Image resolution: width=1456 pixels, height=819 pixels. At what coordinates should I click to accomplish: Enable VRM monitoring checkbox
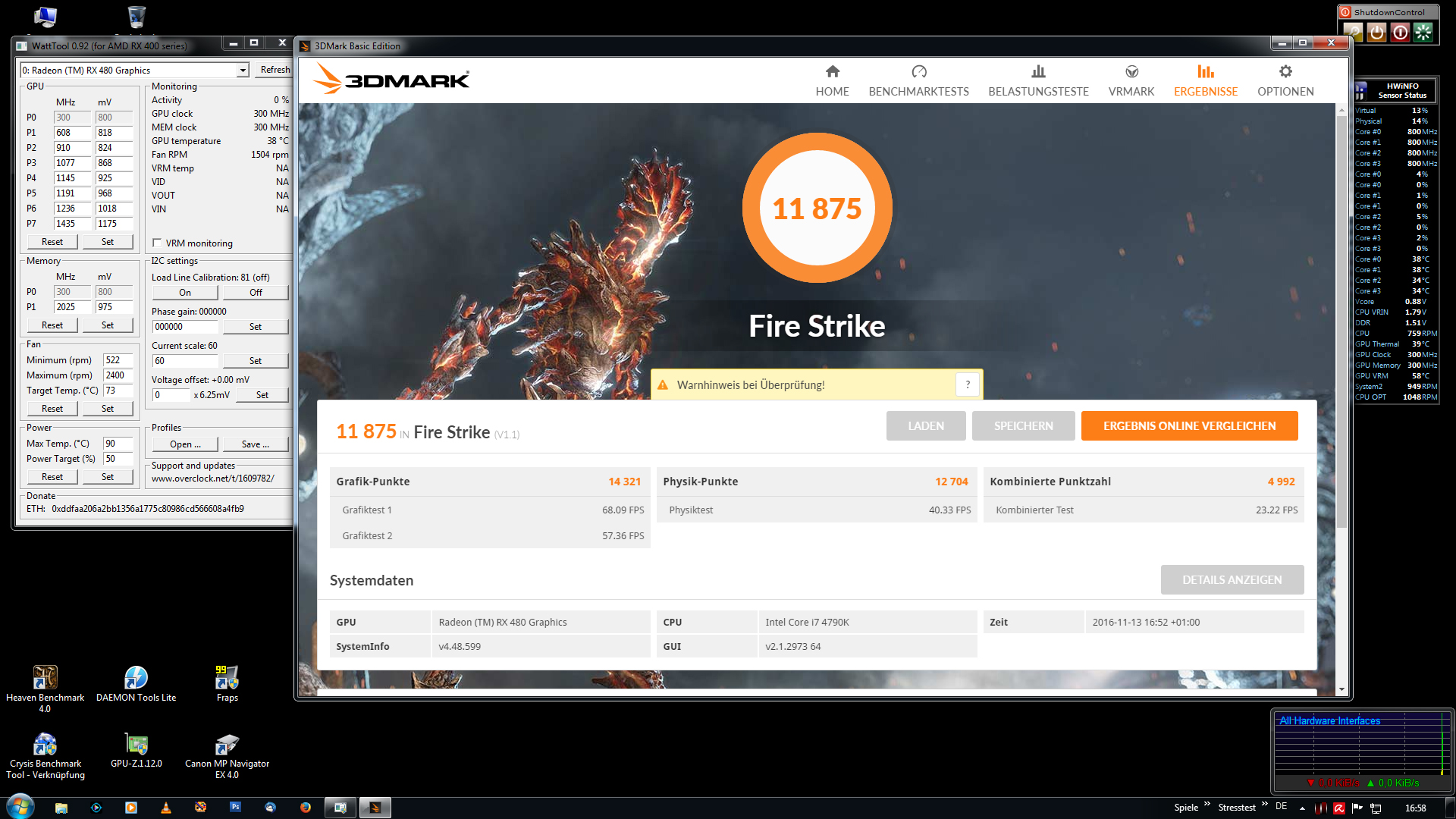coord(157,243)
